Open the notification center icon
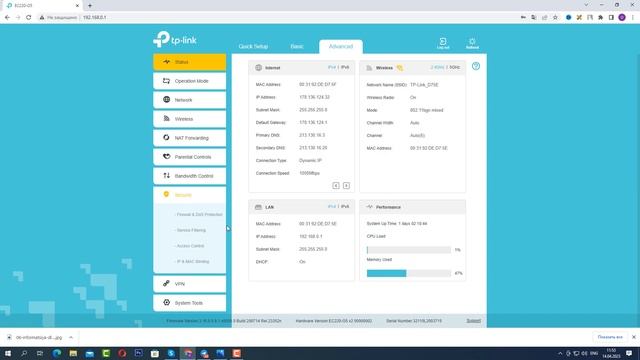640x360 pixels. (x=629, y=353)
